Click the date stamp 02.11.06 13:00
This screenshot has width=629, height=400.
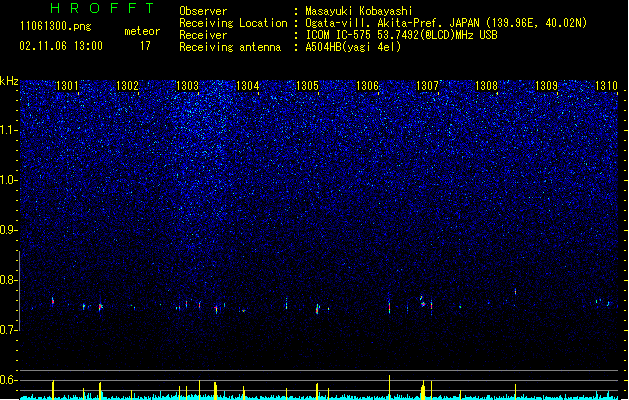tap(61, 46)
